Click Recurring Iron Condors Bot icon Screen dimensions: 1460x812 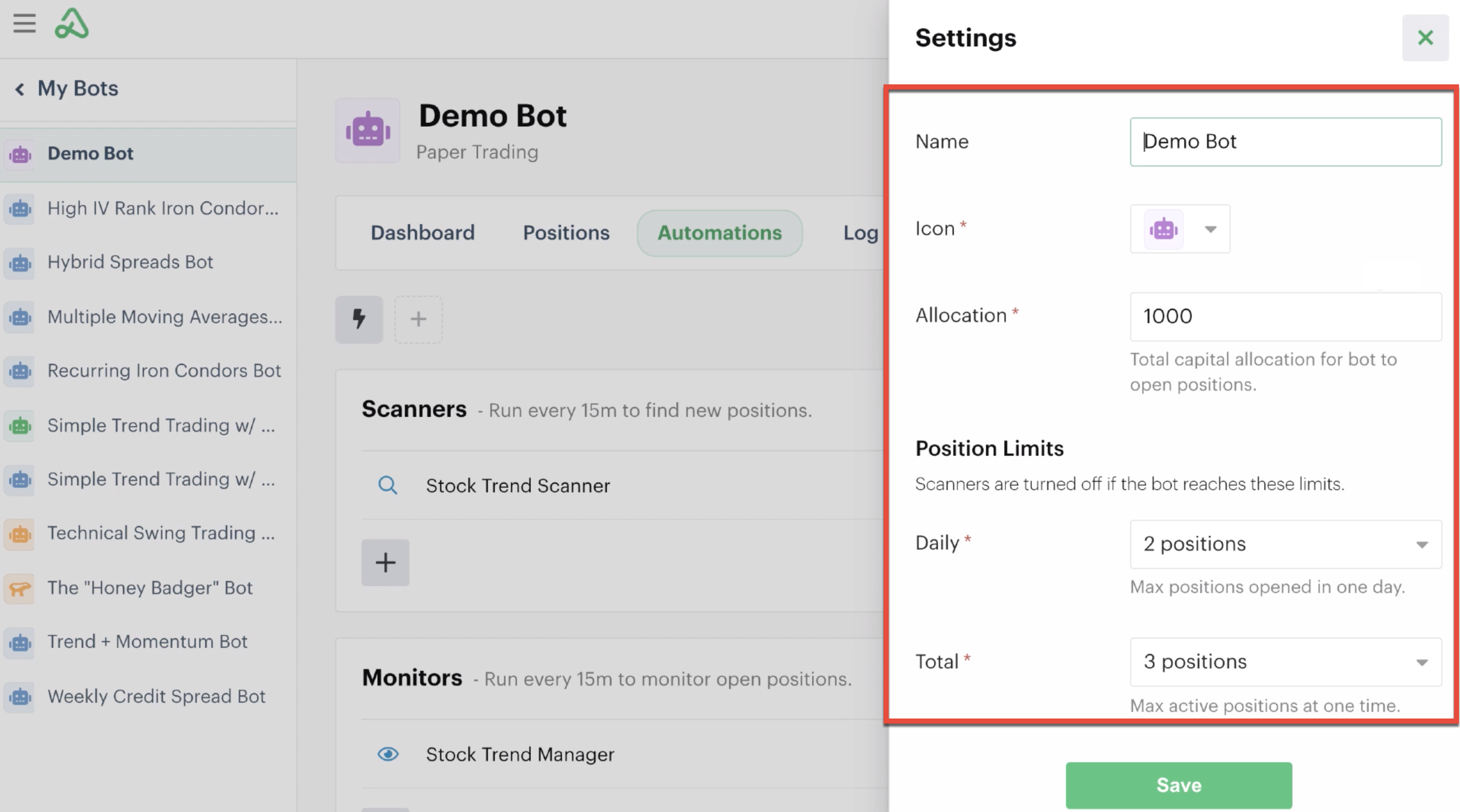(20, 371)
